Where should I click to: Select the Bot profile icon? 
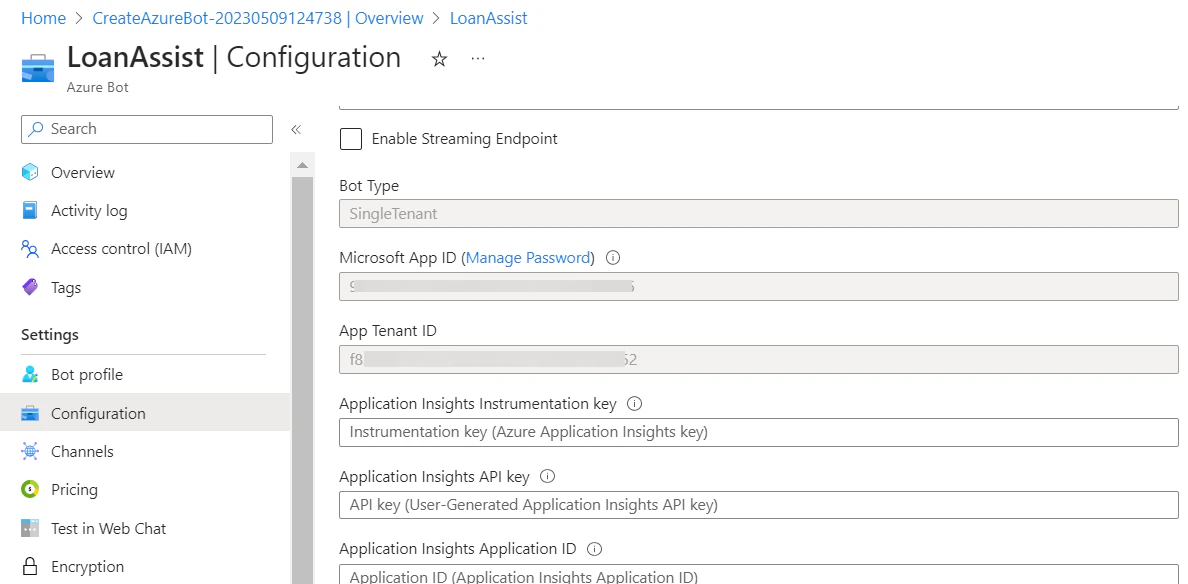click(x=31, y=374)
